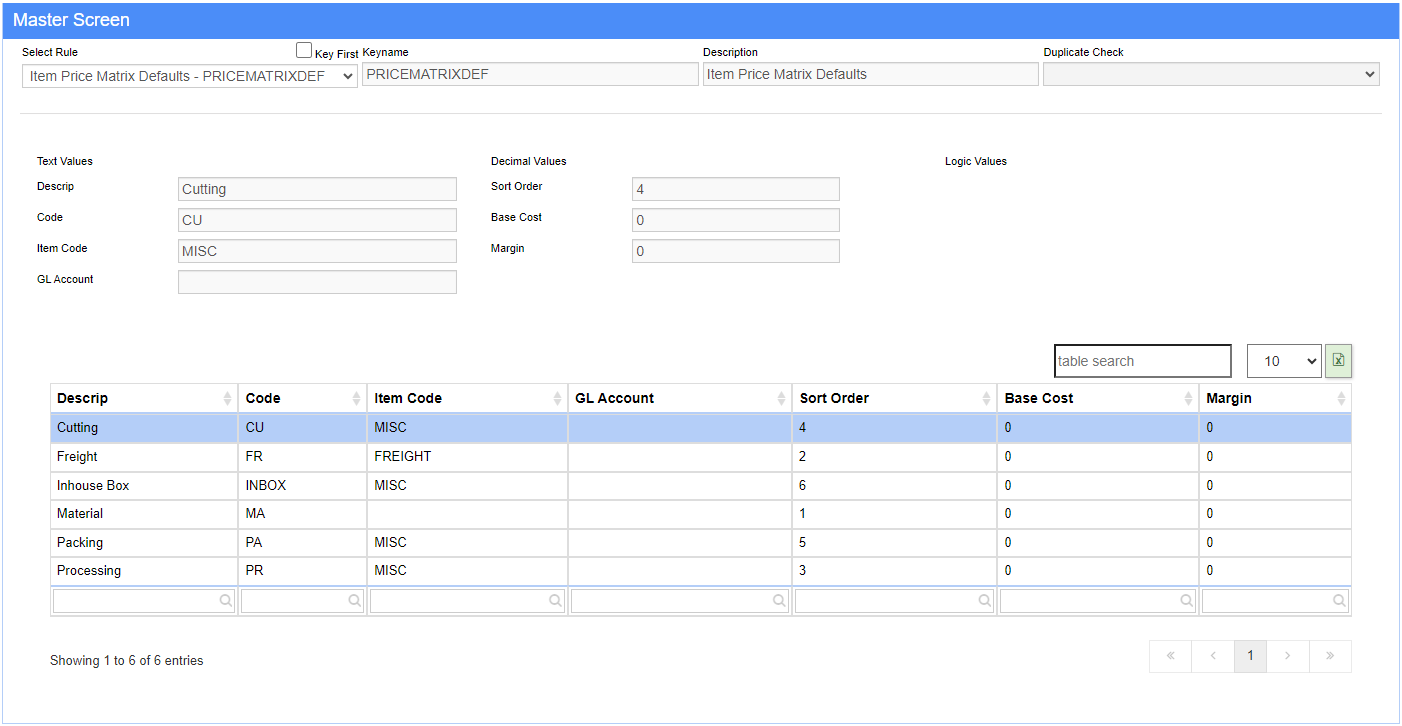
Task: Go to previous page chevron
Action: (1212, 656)
